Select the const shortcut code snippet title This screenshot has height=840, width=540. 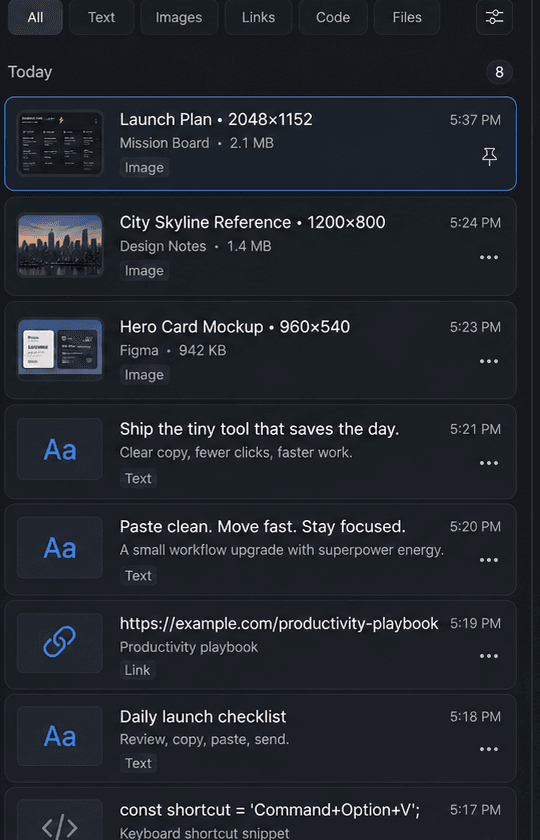269,811
